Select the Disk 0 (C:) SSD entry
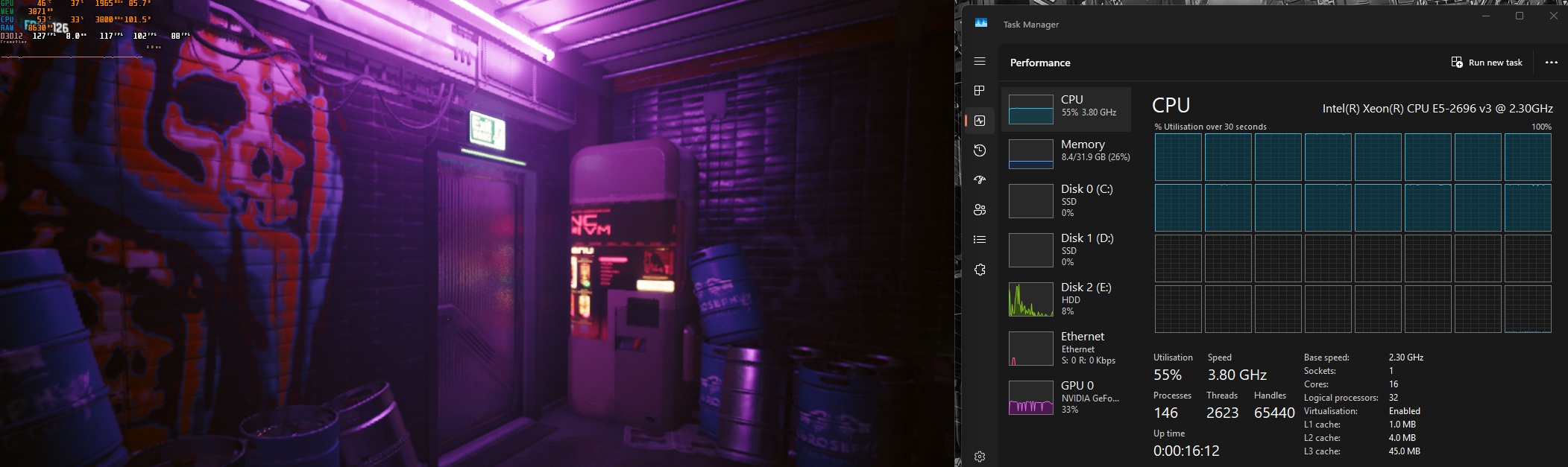 [1066, 201]
